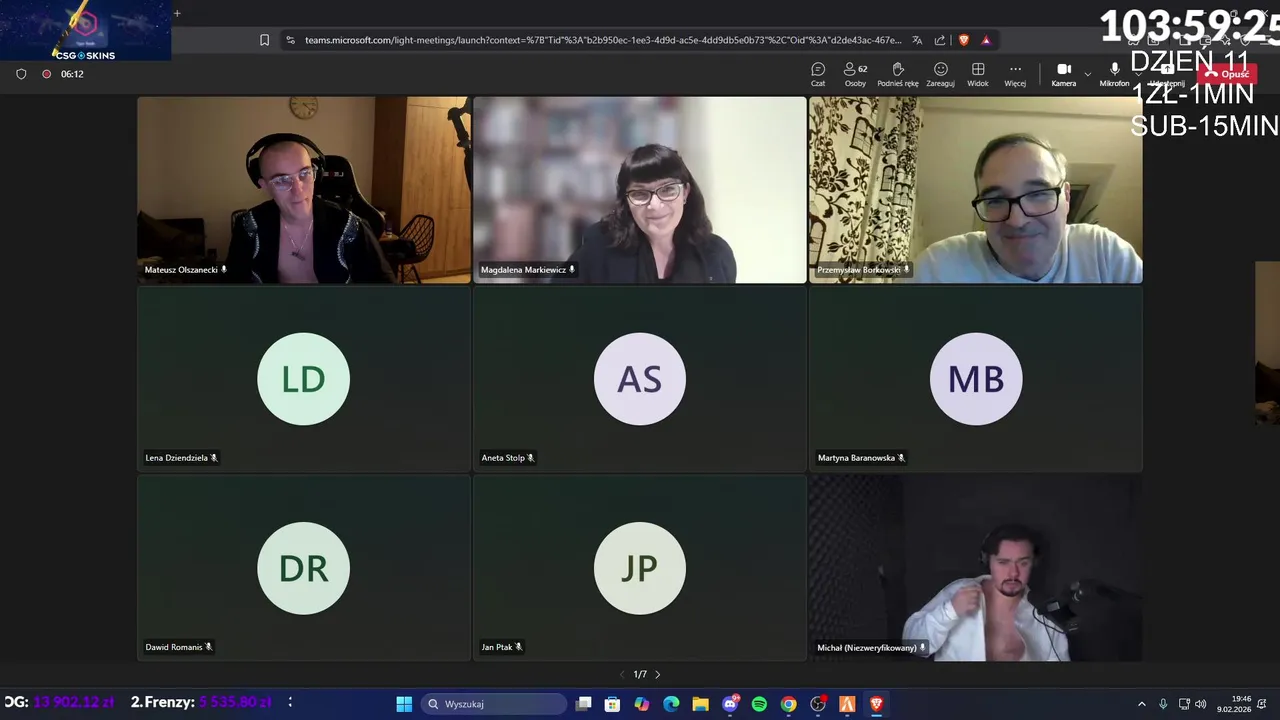Click the 1/7 page indicator

tap(640, 675)
